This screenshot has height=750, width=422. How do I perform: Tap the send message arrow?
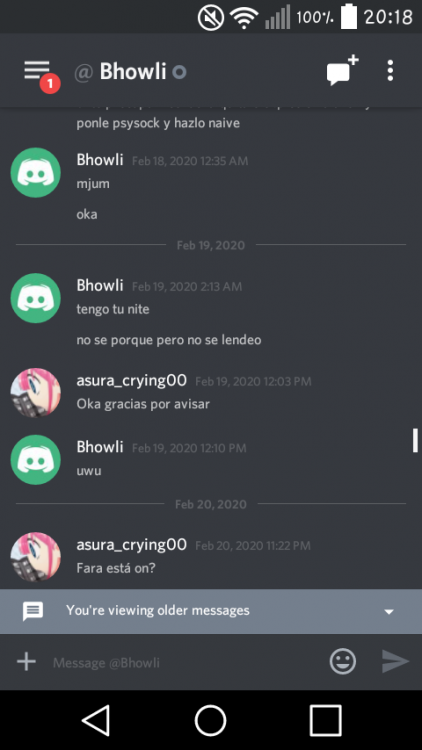coord(396,662)
